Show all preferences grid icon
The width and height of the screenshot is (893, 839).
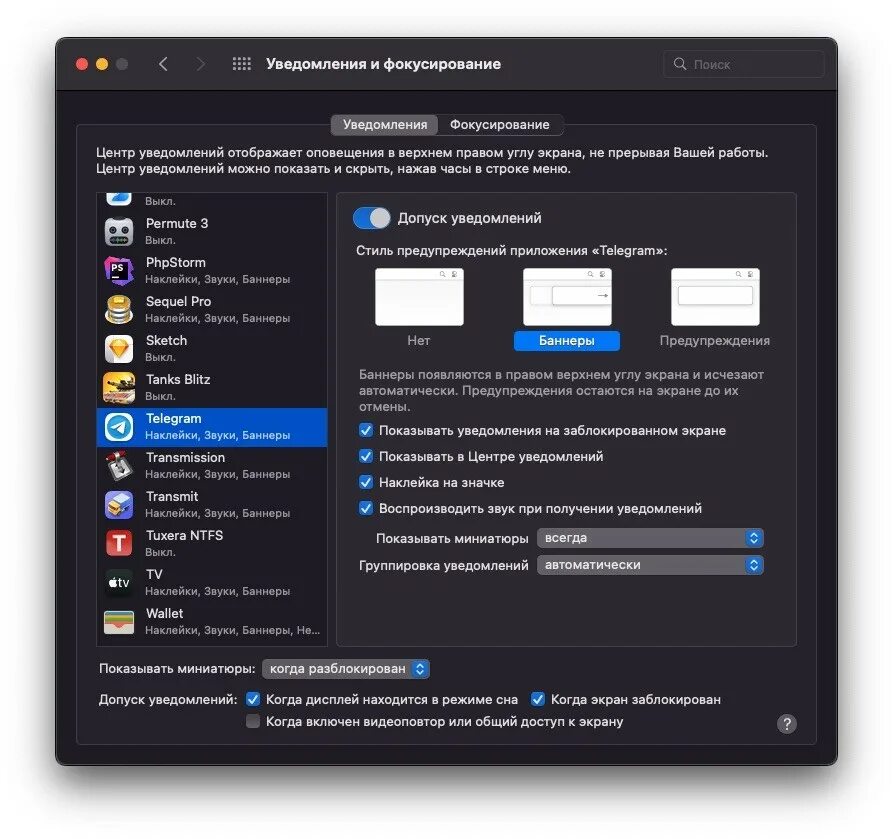tap(241, 64)
